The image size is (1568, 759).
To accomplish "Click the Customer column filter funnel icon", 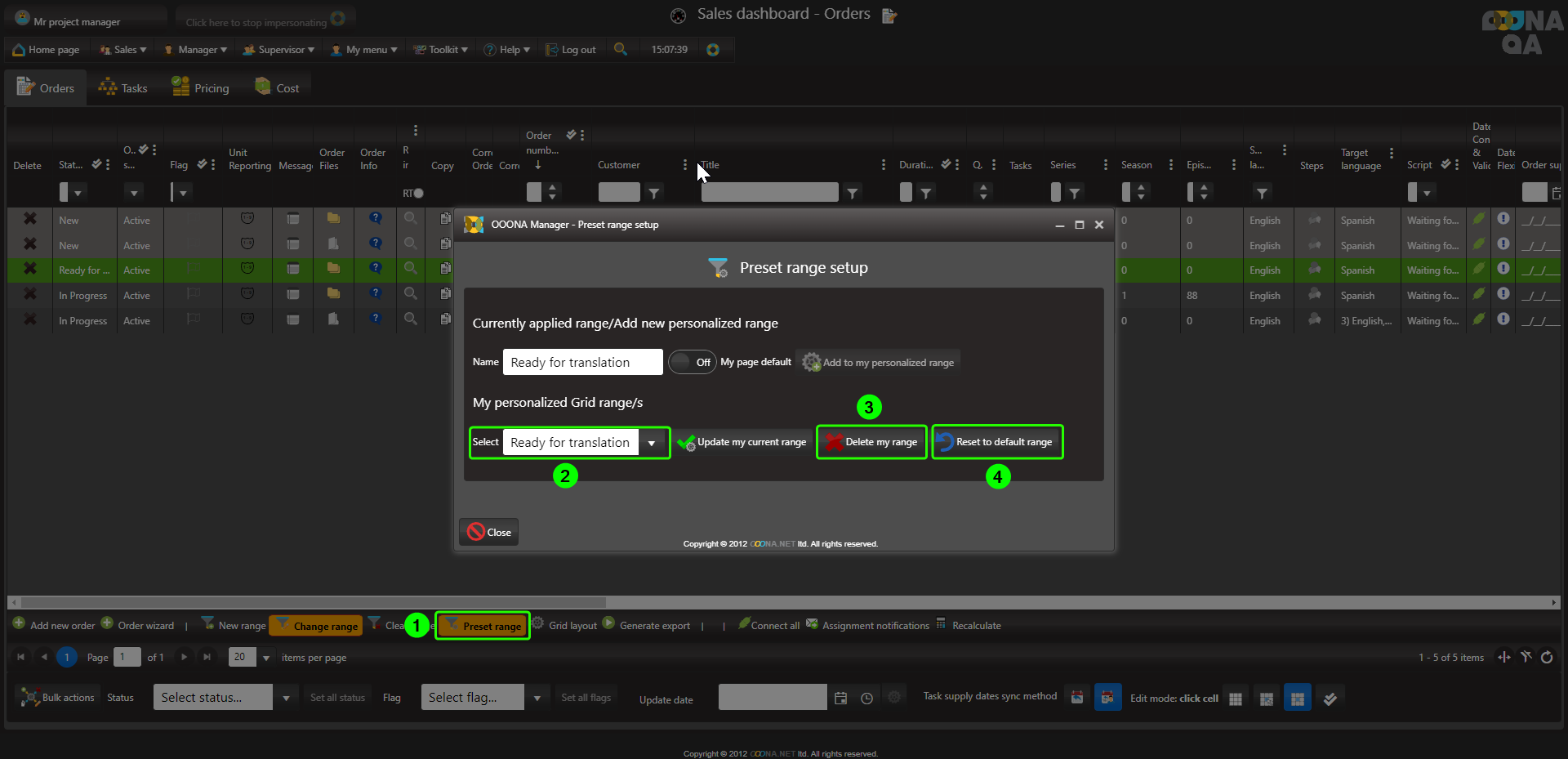I will 653,193.
